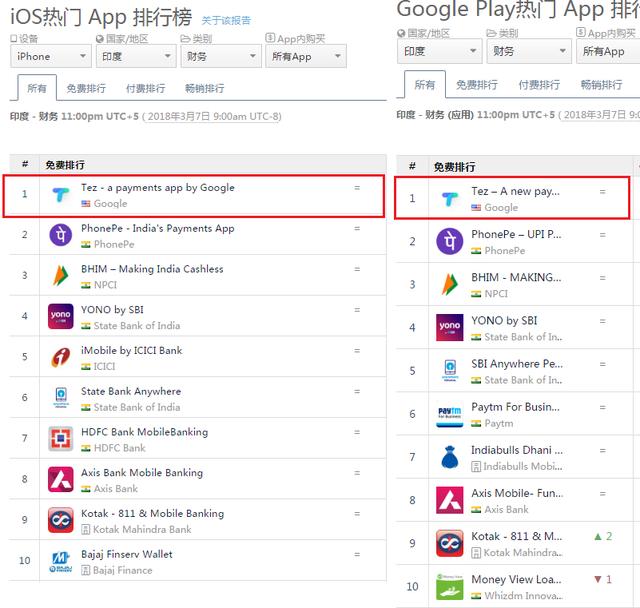Click the Indiabulls Dhani app icon
The width and height of the screenshot is (640, 608).
tap(450, 458)
